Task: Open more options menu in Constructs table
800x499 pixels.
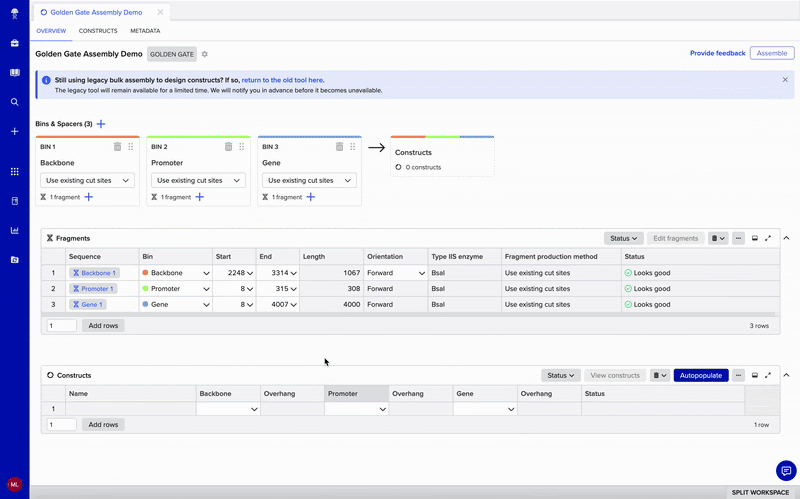Action: coord(738,375)
